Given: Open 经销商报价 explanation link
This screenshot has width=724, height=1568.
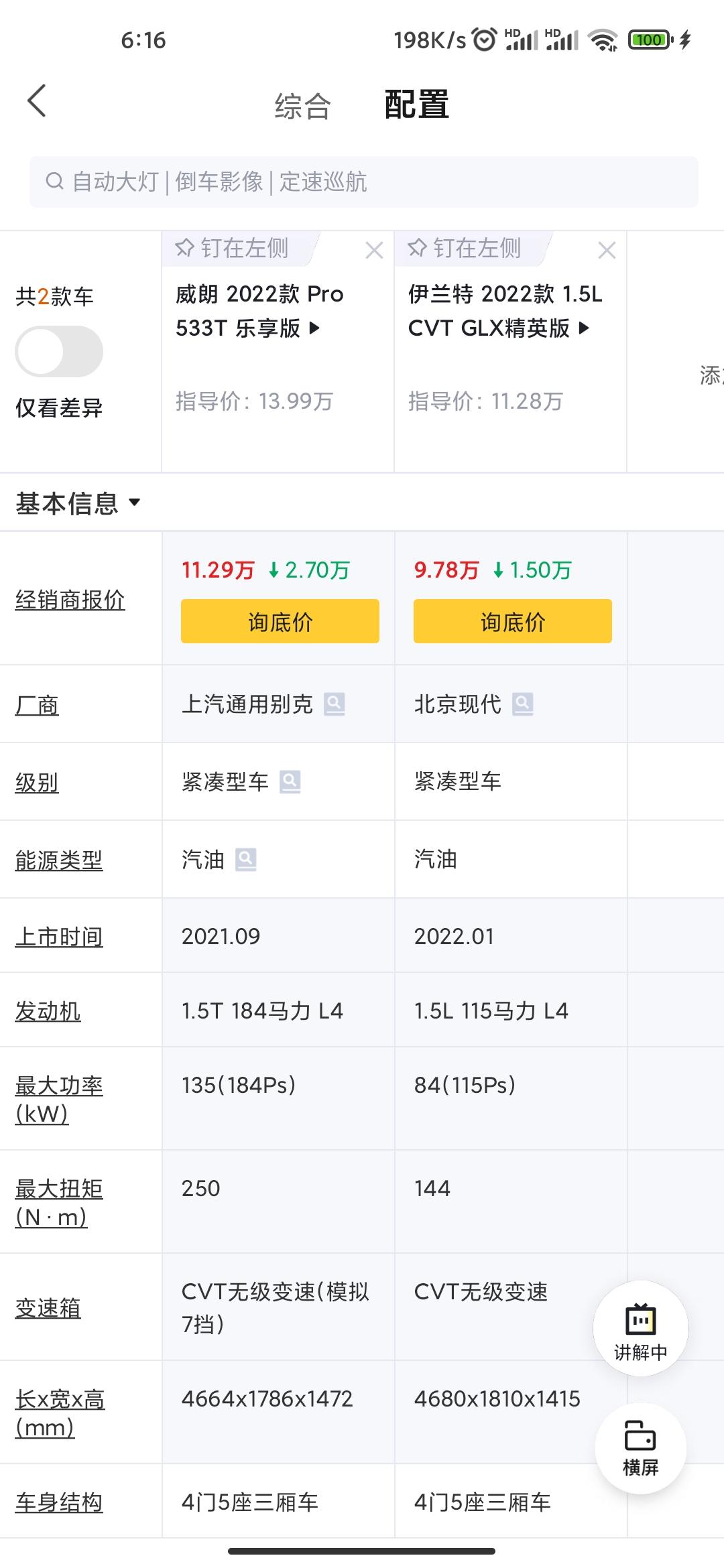Looking at the screenshot, I should (x=70, y=599).
